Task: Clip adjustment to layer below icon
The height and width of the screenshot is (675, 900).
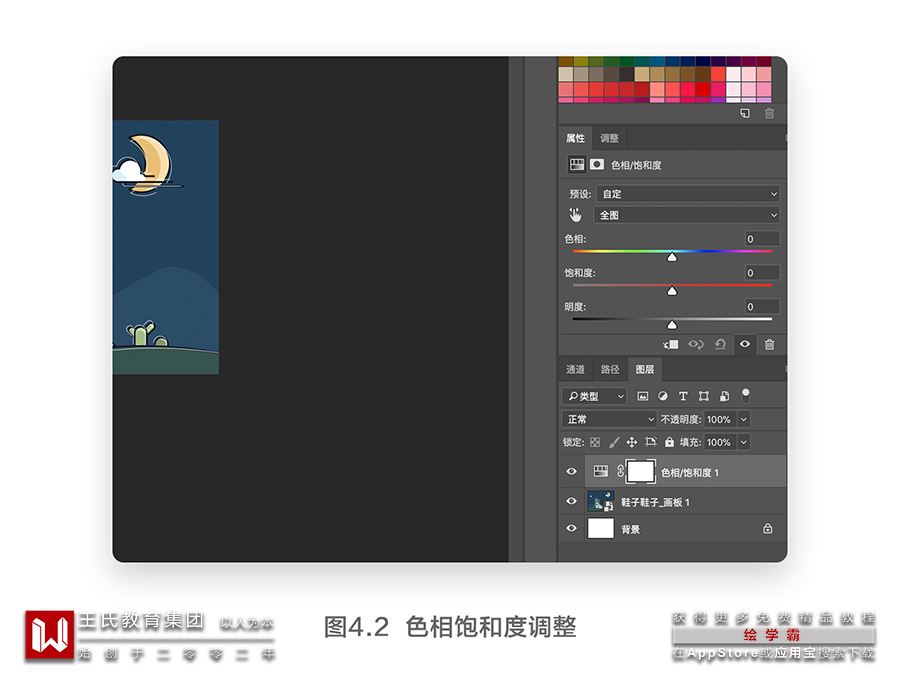Action: [x=670, y=344]
